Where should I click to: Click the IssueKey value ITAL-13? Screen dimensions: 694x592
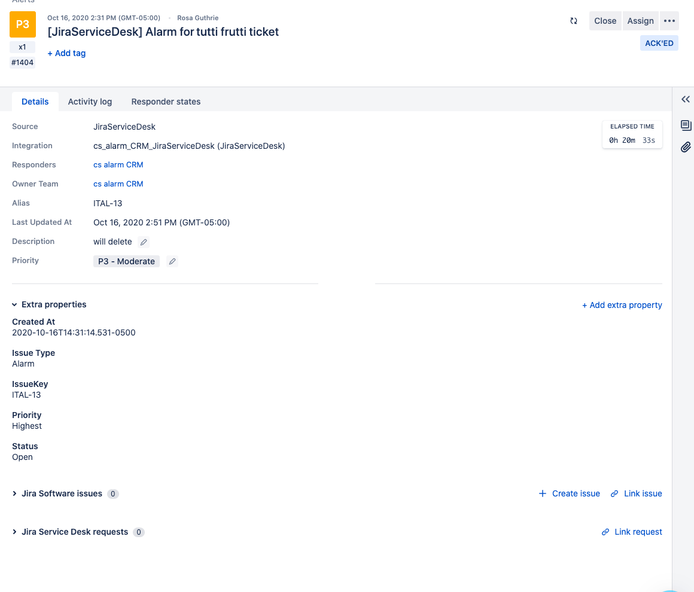26,395
